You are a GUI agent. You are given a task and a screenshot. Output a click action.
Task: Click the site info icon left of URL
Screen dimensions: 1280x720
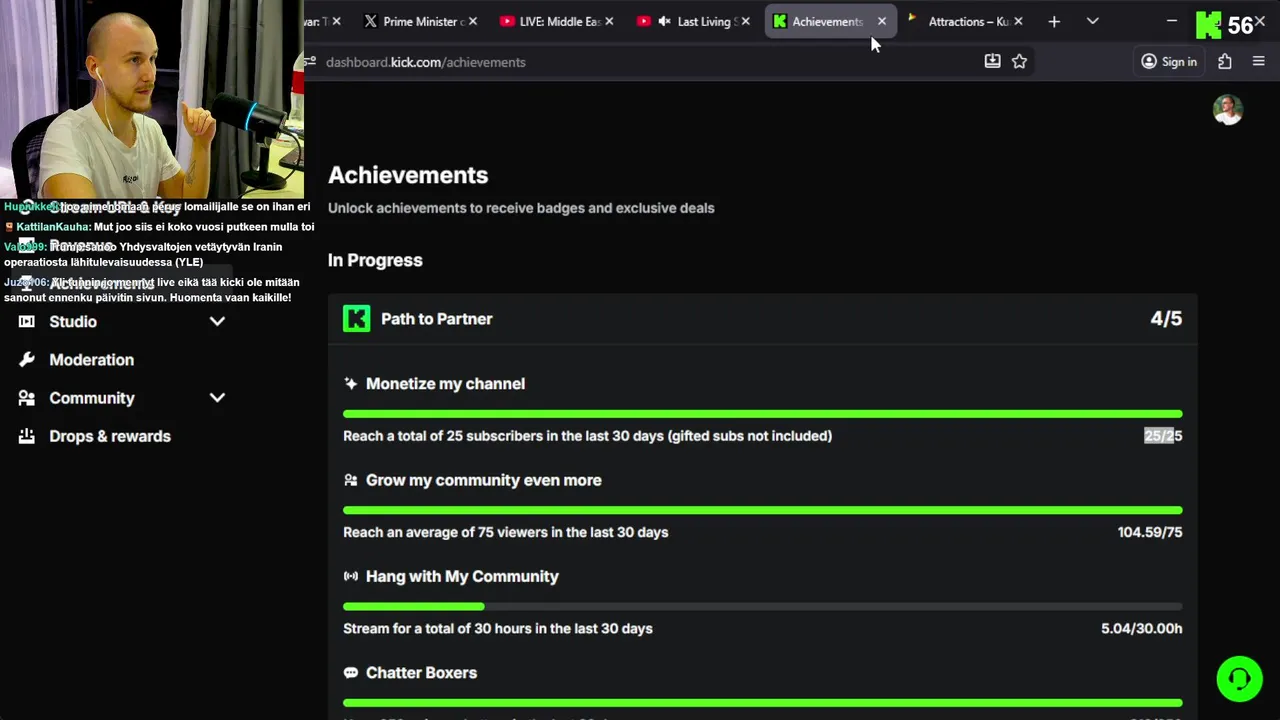click(310, 62)
